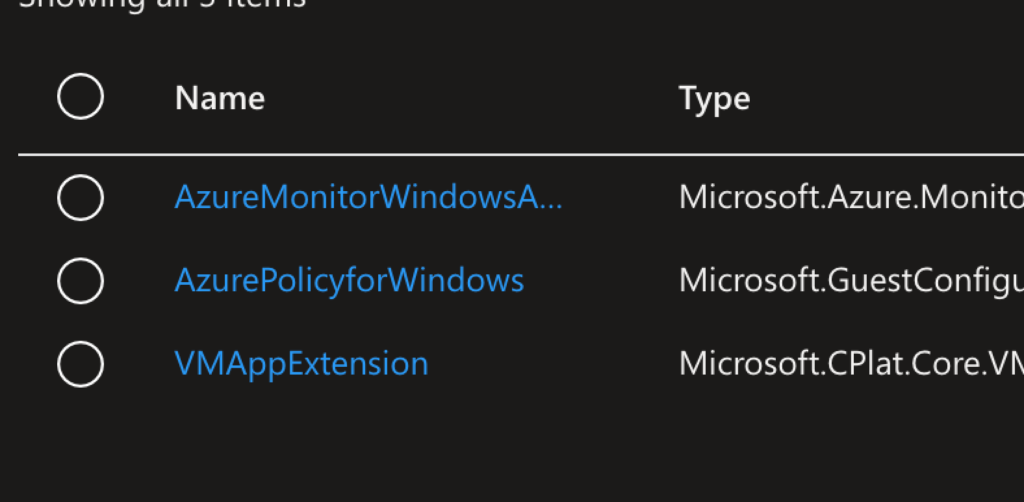View details of the Azure Monitor agent extension
This screenshot has width=1024, height=502.
pos(369,197)
